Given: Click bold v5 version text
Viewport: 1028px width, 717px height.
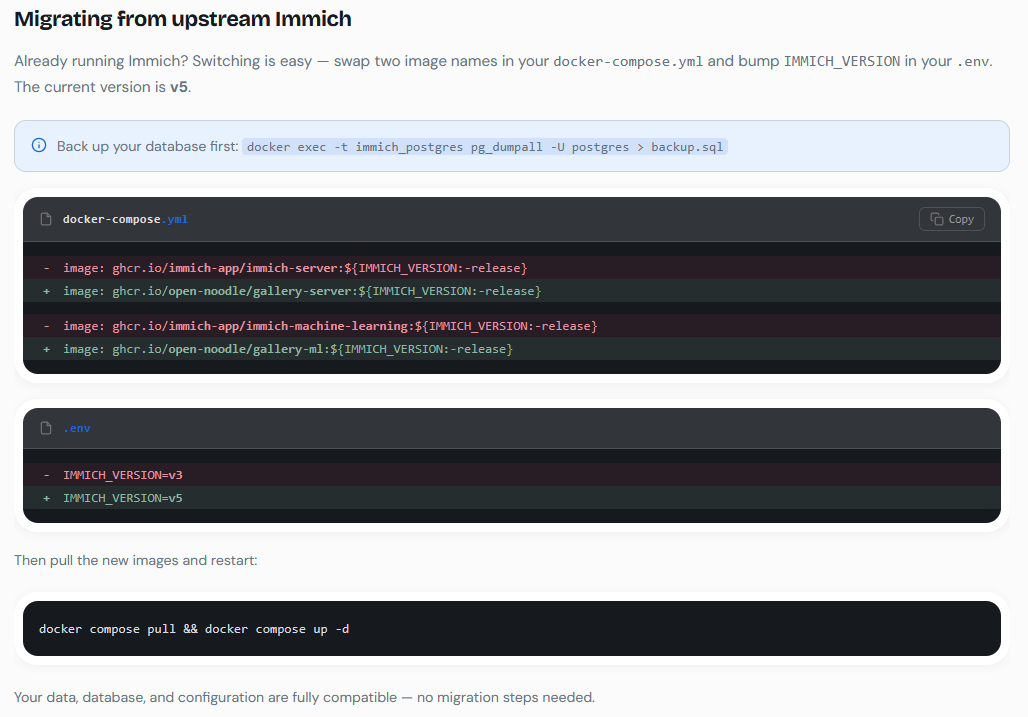Looking at the screenshot, I should point(179,87).
